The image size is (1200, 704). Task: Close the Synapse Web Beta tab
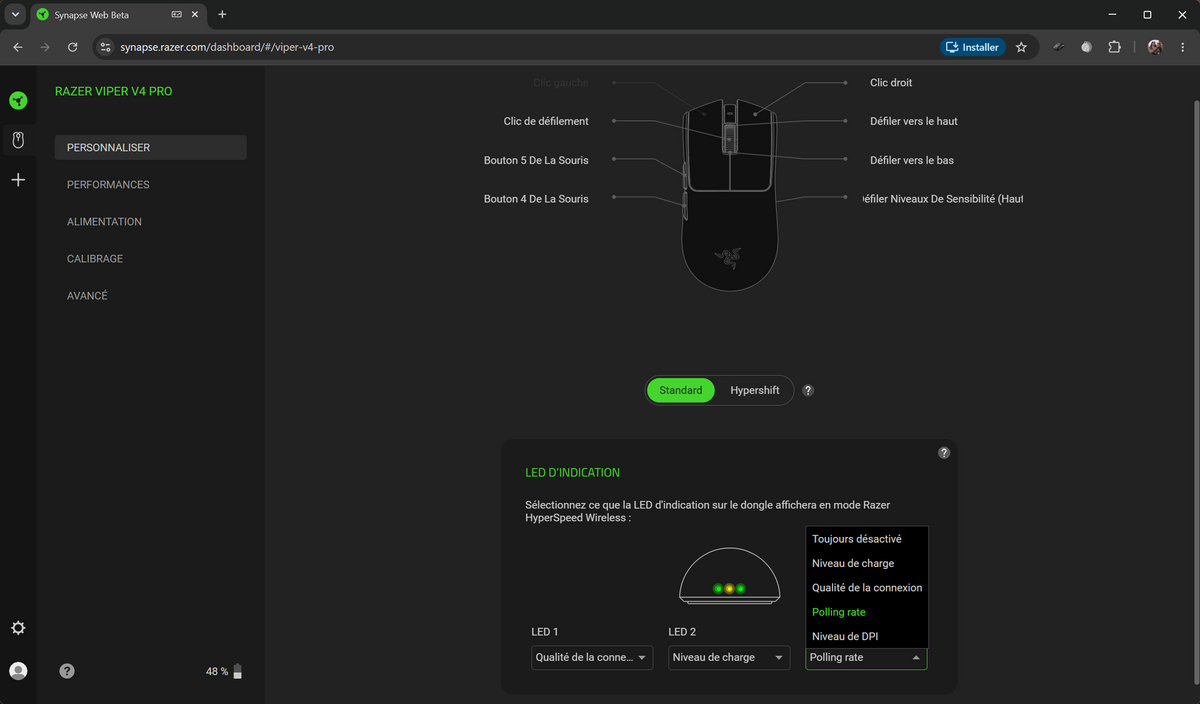[x=195, y=15]
